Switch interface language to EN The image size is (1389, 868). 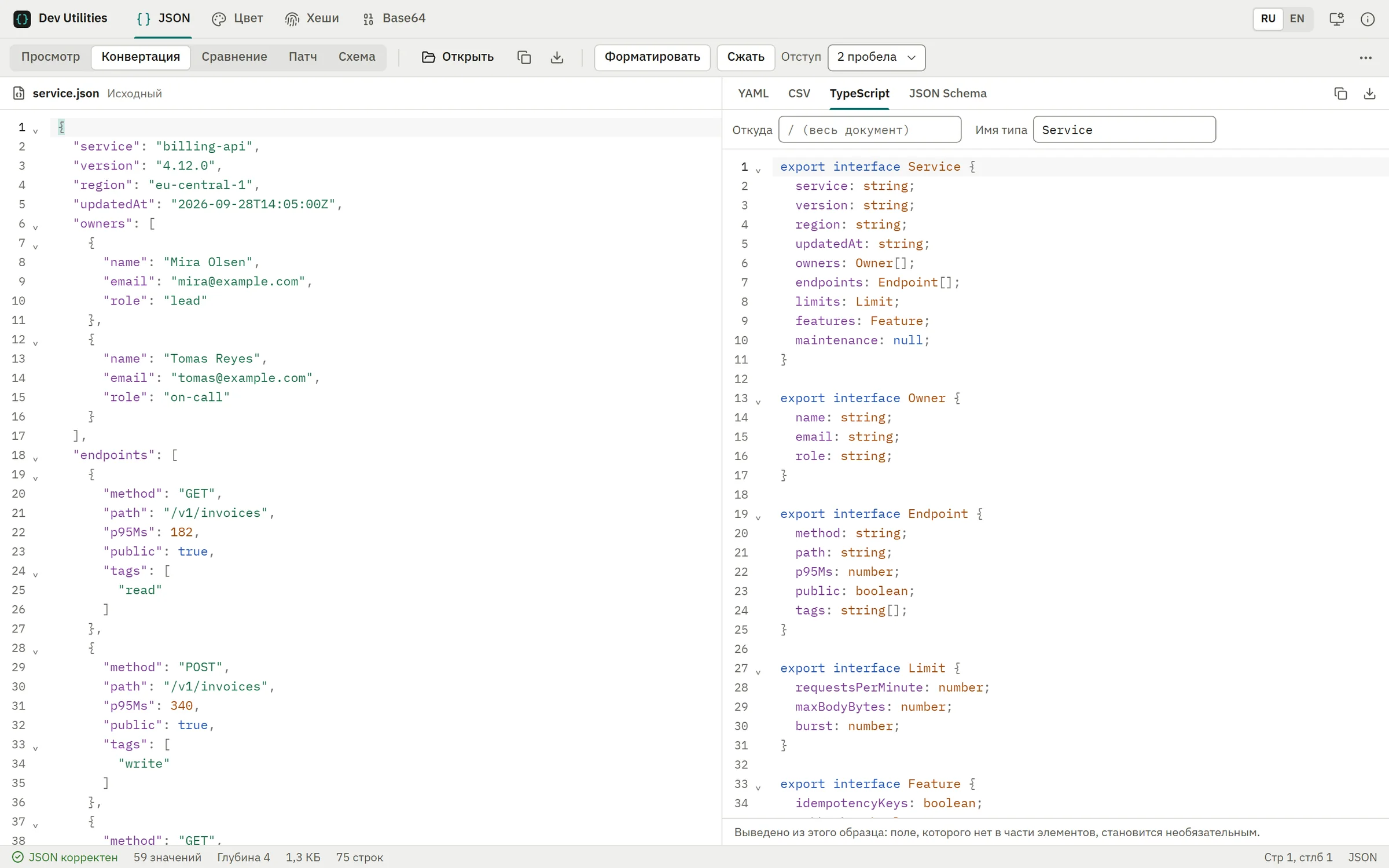point(1298,19)
